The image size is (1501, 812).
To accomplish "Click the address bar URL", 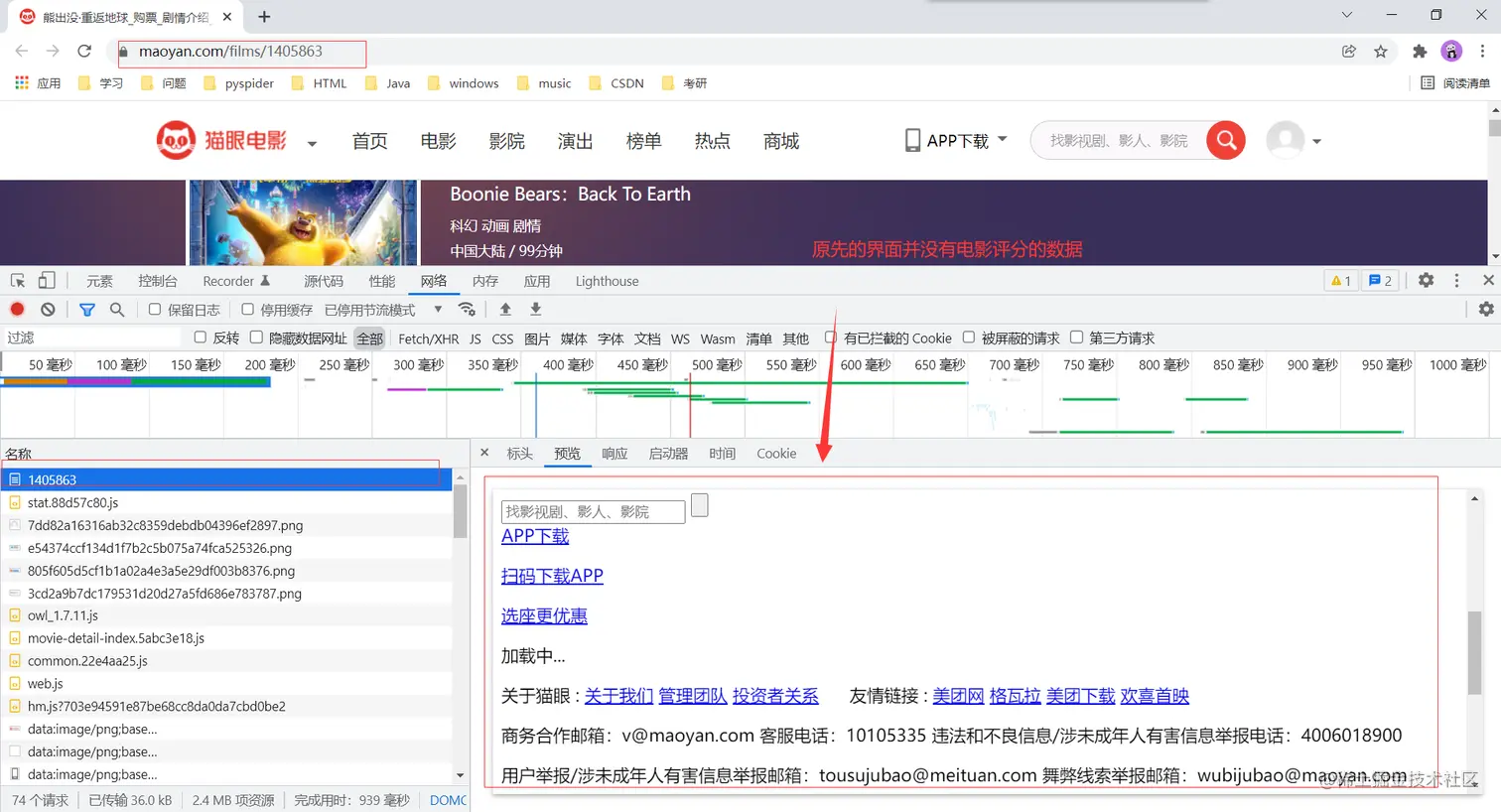I will tap(230, 52).
